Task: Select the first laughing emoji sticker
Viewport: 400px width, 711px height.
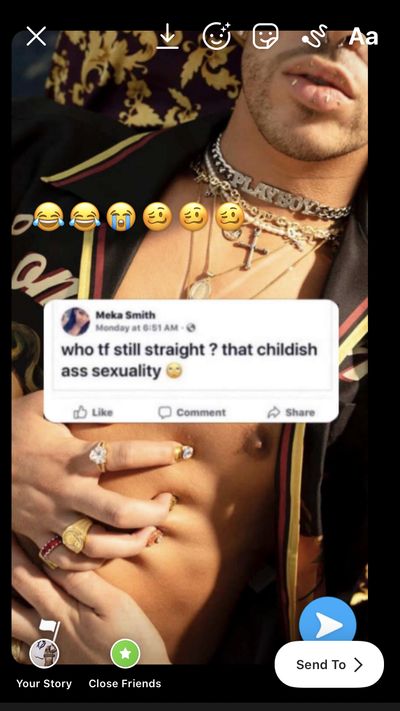Action: point(49,216)
